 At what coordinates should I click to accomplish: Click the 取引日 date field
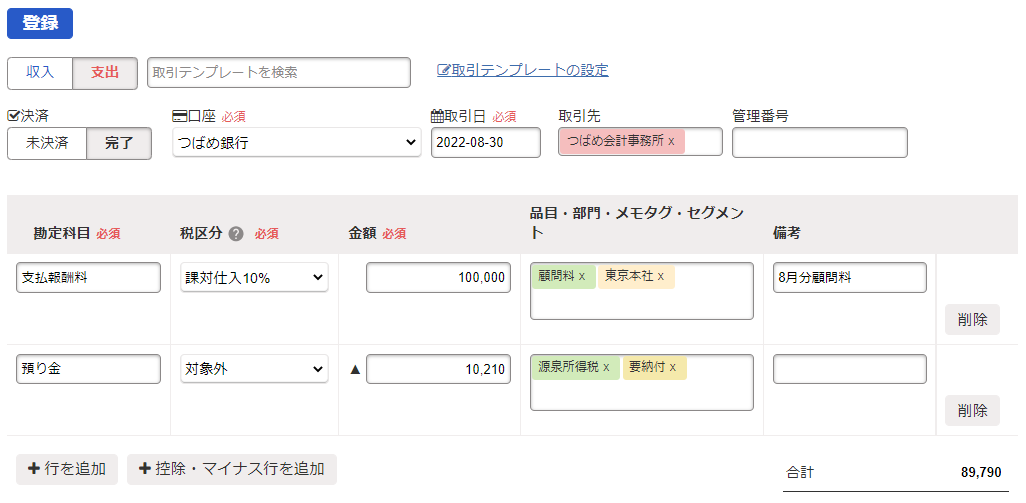pyautogui.click(x=486, y=143)
